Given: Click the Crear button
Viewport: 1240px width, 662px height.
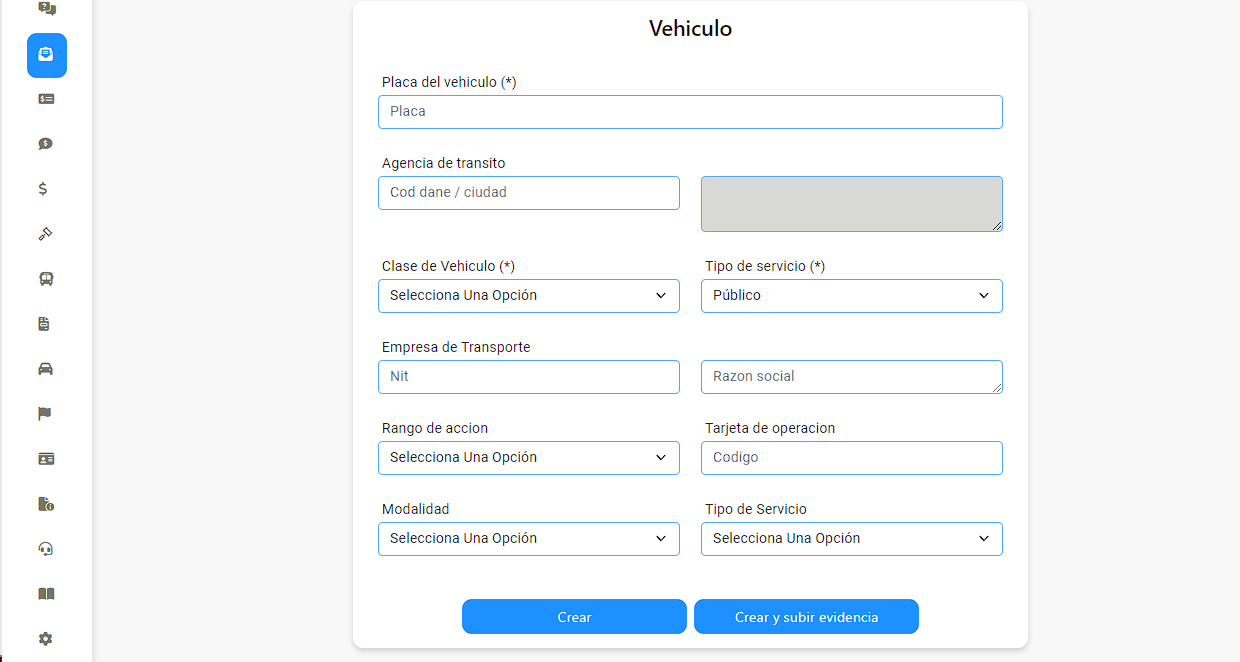Looking at the screenshot, I should click(x=574, y=617).
